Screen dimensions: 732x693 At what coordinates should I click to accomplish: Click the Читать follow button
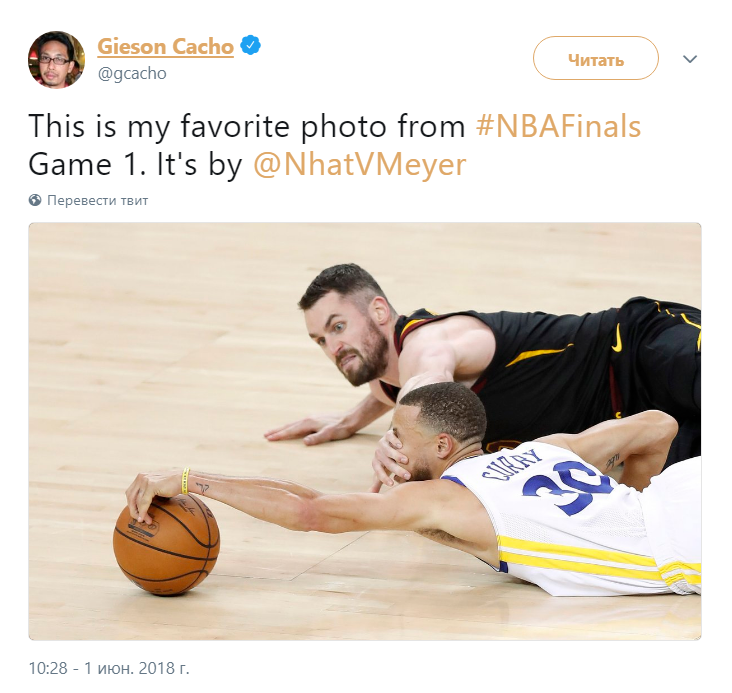596,58
